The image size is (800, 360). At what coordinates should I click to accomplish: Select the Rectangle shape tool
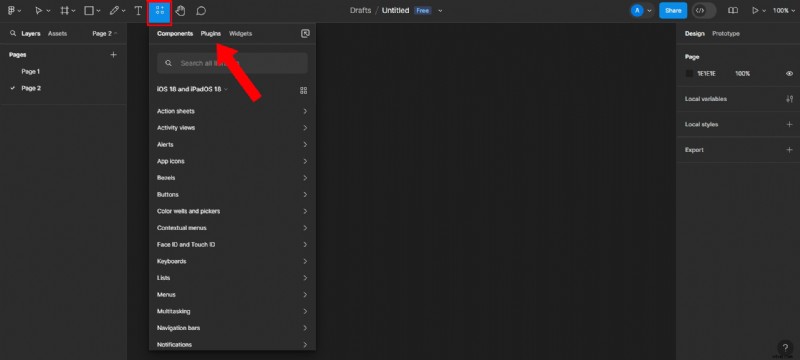[89, 11]
